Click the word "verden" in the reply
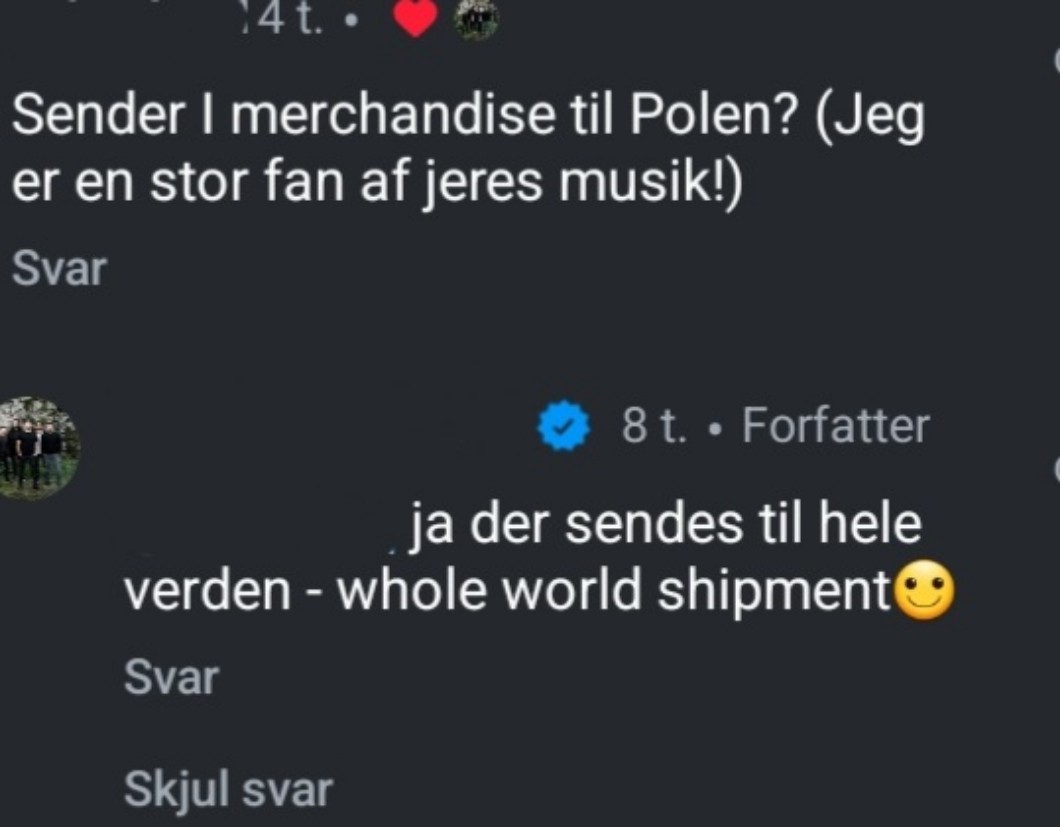The image size is (1060, 827). 207,593
